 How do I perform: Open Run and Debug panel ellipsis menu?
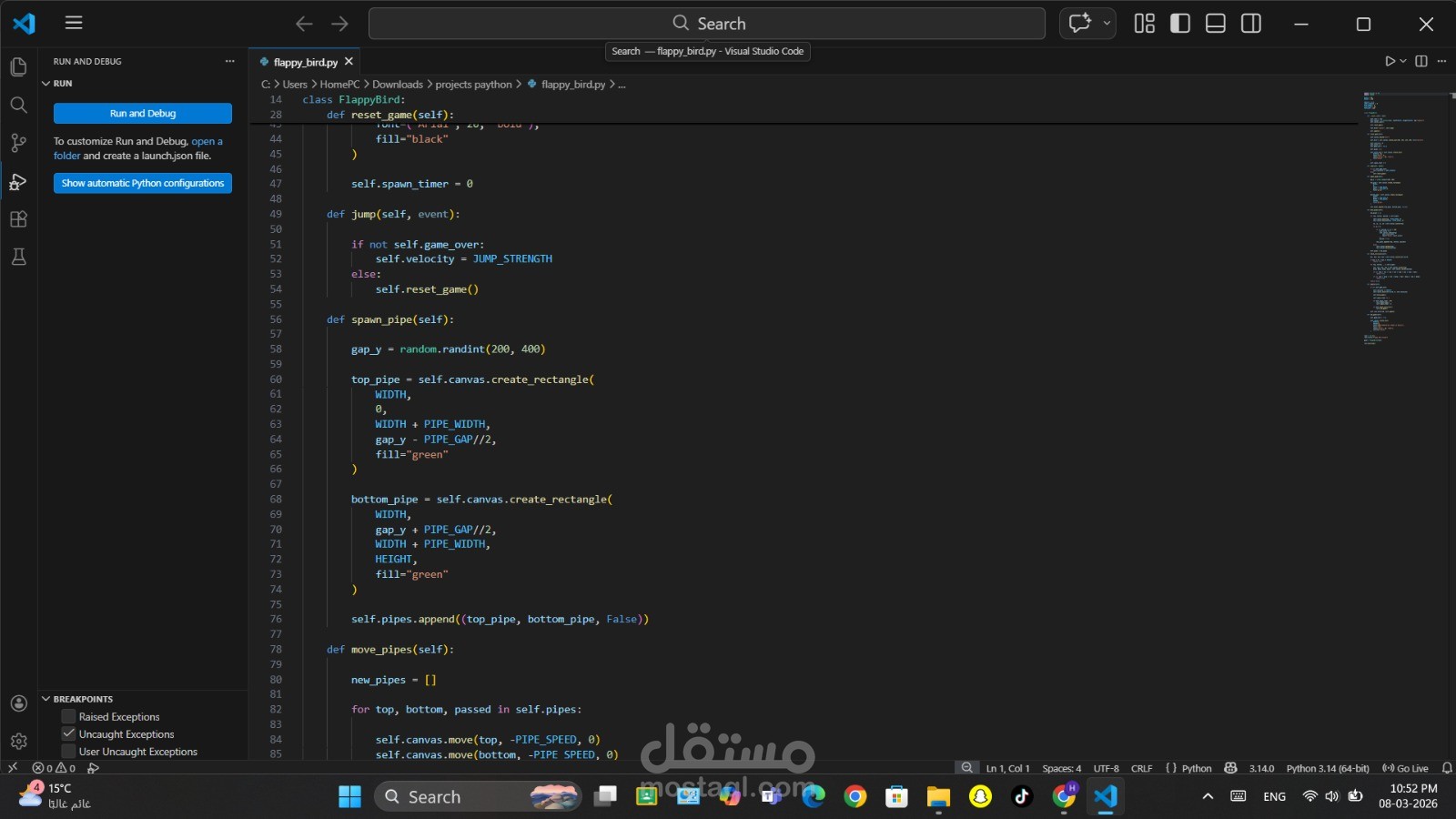click(229, 61)
